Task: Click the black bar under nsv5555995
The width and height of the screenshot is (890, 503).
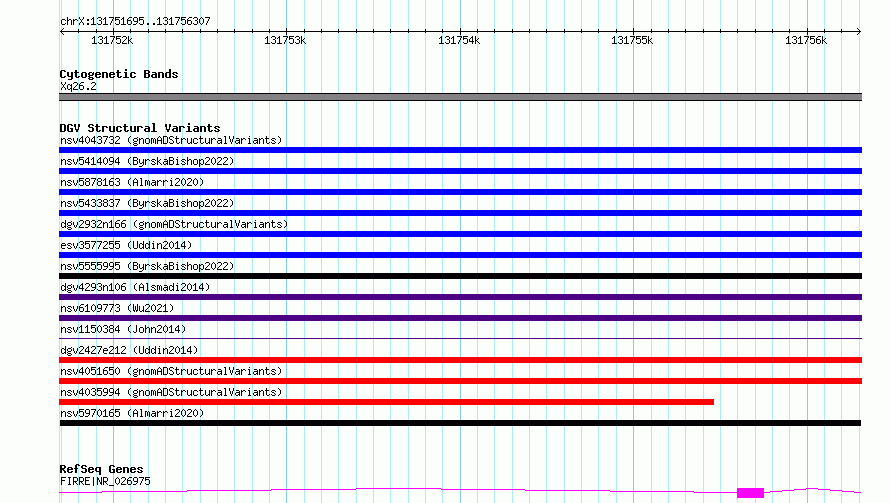Action: pyautogui.click(x=460, y=276)
